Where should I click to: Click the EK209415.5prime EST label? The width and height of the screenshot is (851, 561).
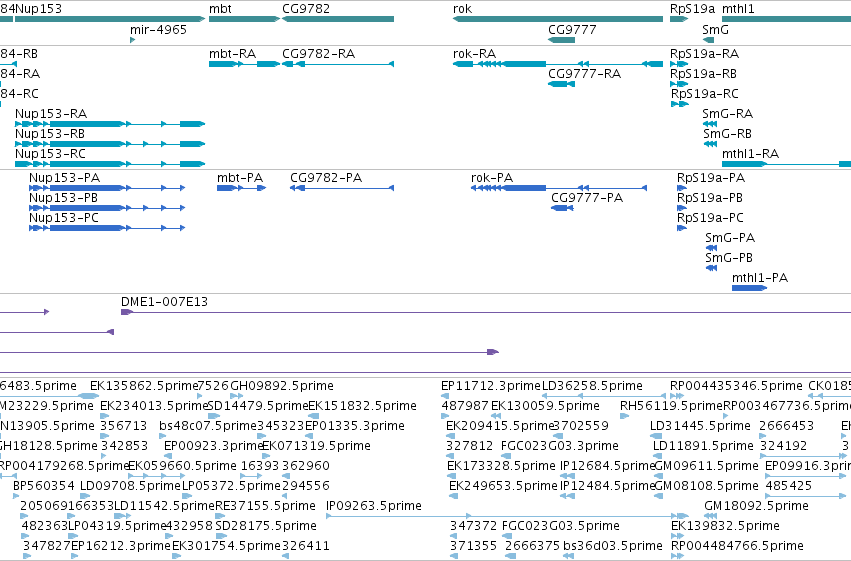(500, 426)
